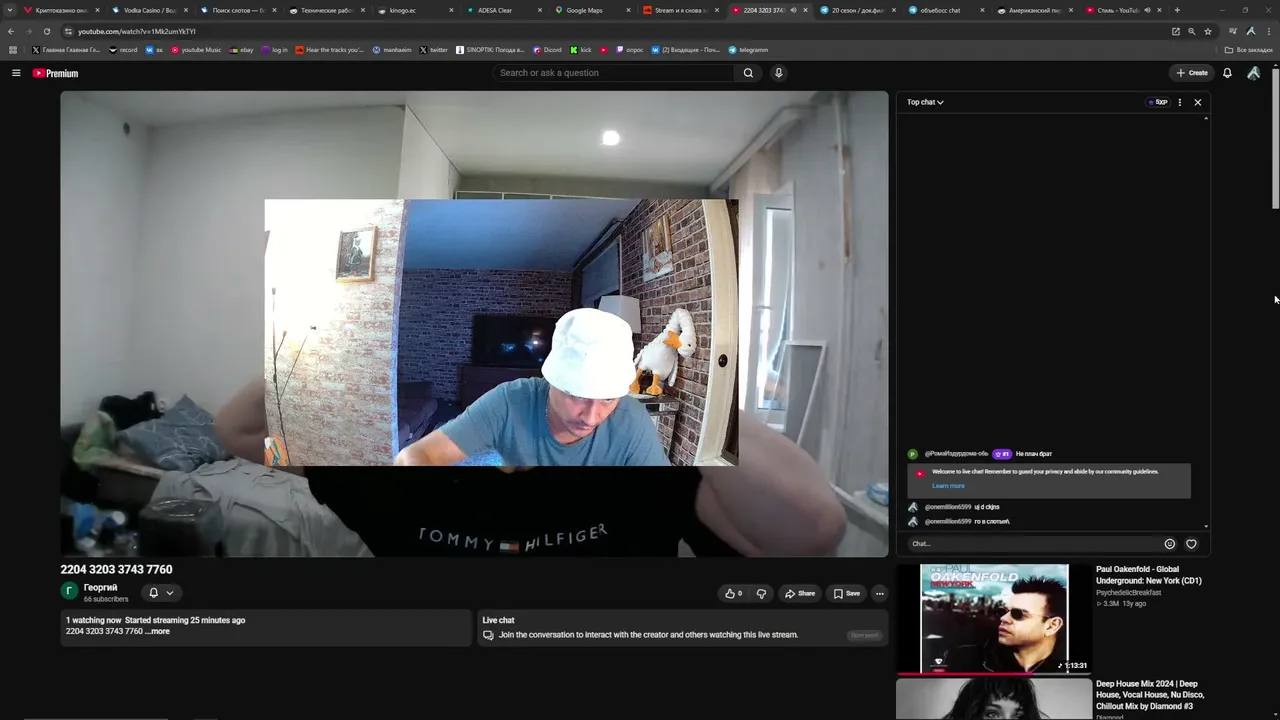Expand the Top chat dropdown

[x=925, y=102]
